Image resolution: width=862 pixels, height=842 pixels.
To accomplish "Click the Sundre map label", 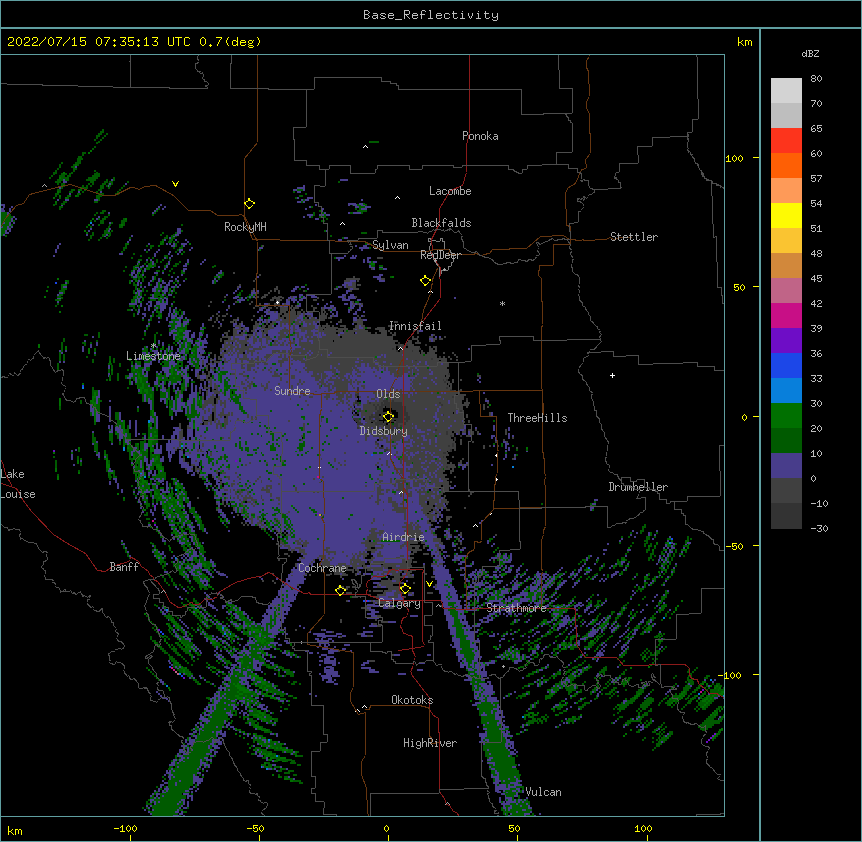I will 292,391.
